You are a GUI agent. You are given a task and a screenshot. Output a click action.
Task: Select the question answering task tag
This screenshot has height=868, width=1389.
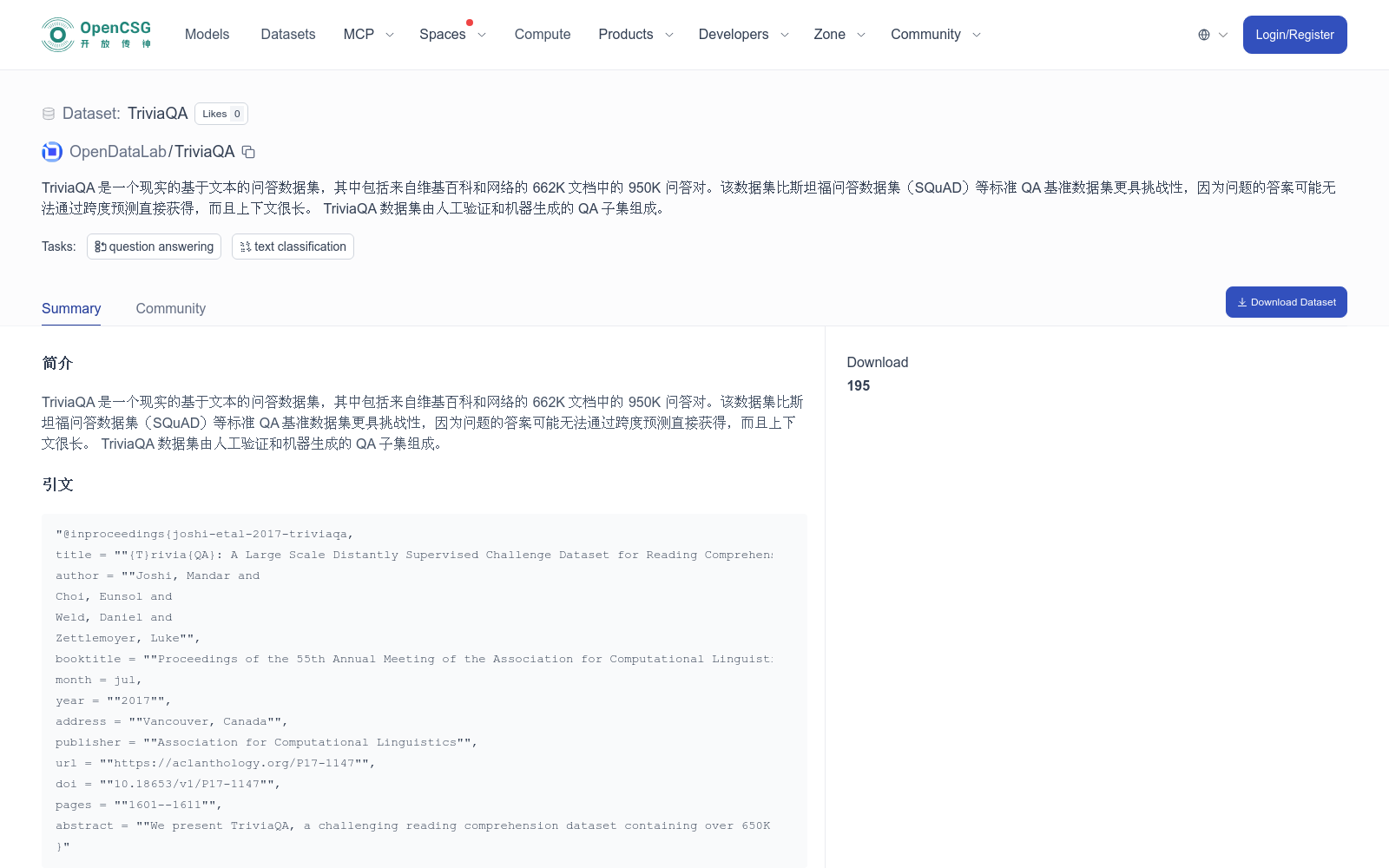coord(154,247)
